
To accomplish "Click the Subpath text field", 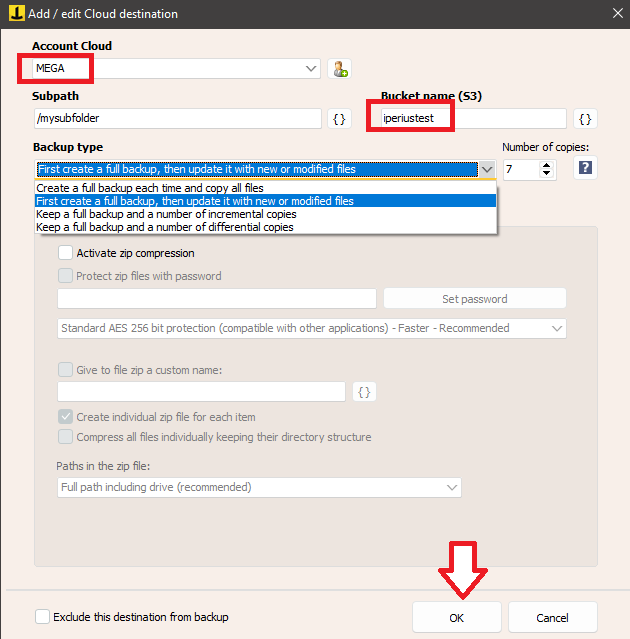I will (x=177, y=119).
